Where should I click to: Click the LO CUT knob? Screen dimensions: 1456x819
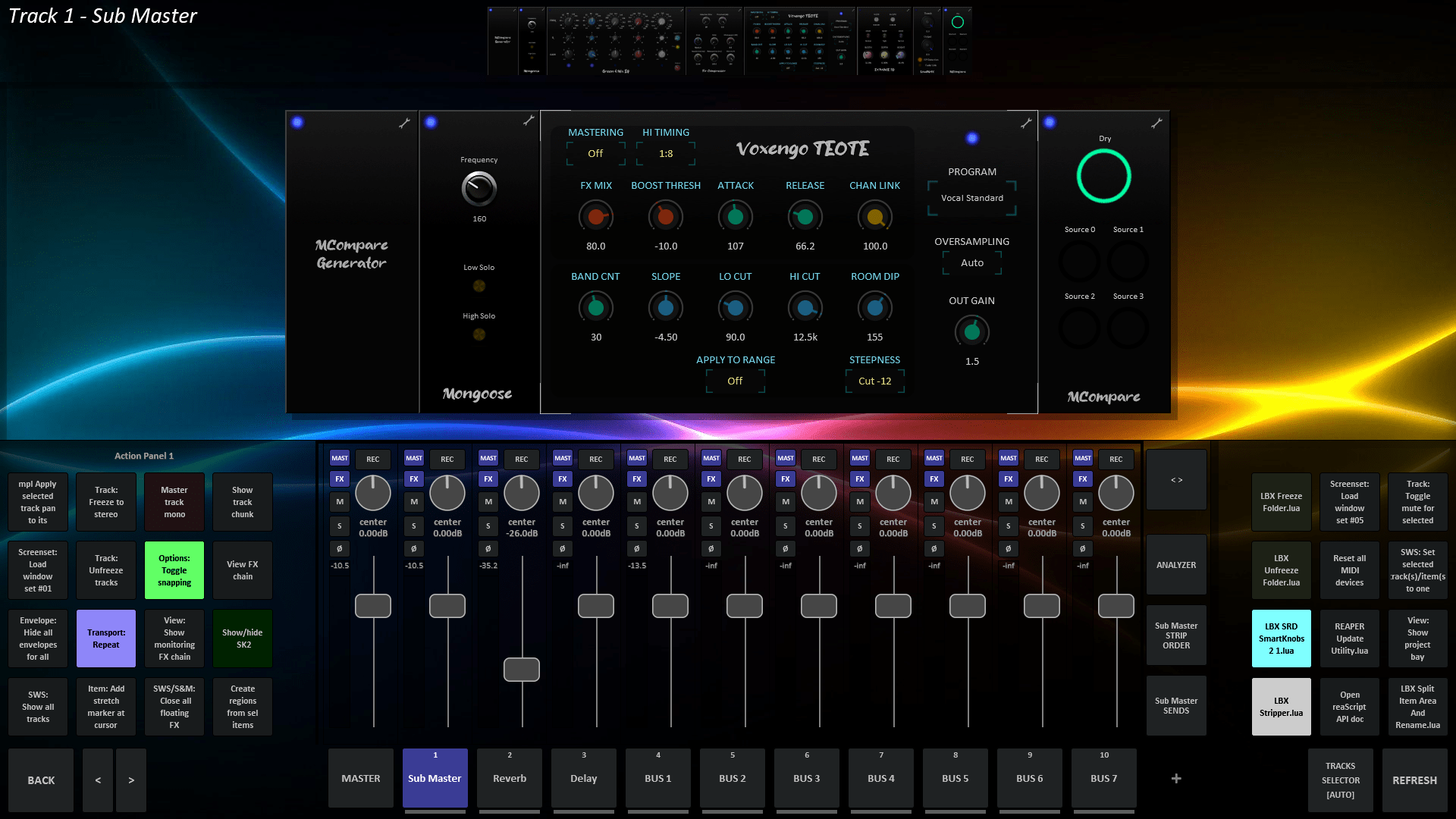point(736,308)
